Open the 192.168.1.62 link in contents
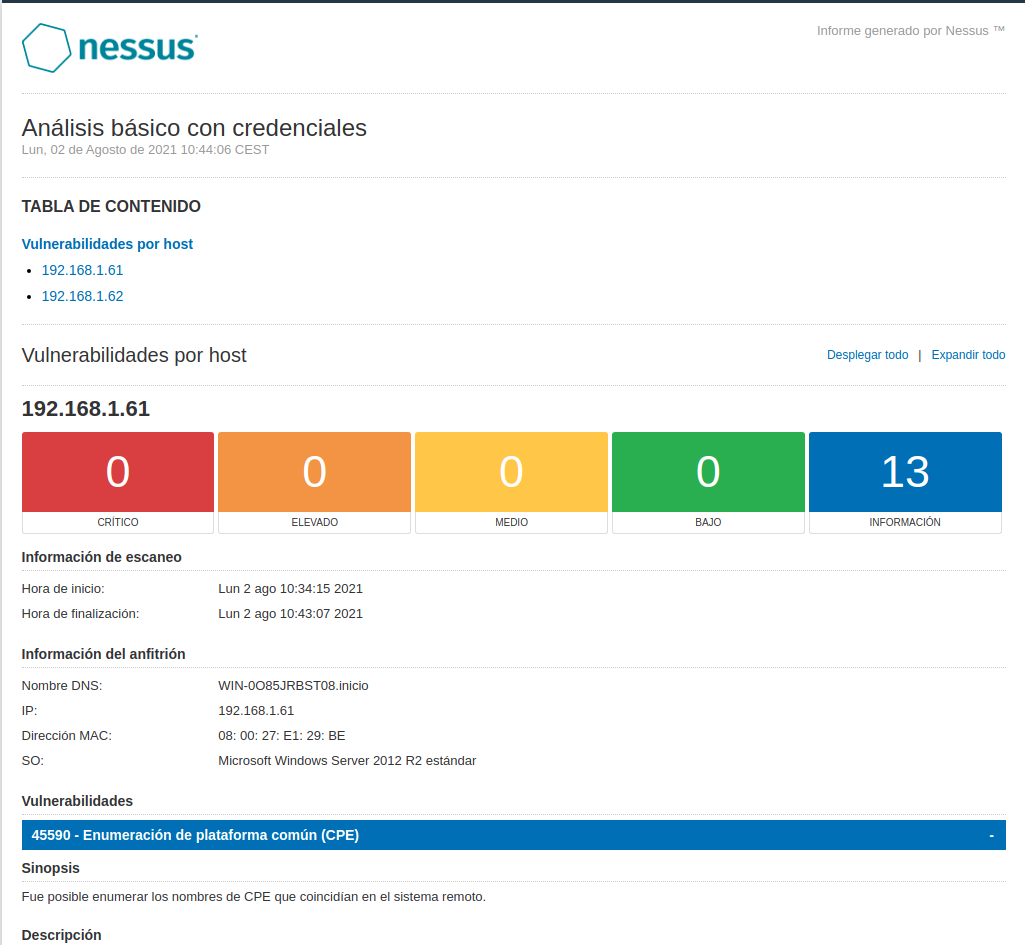 (82, 296)
